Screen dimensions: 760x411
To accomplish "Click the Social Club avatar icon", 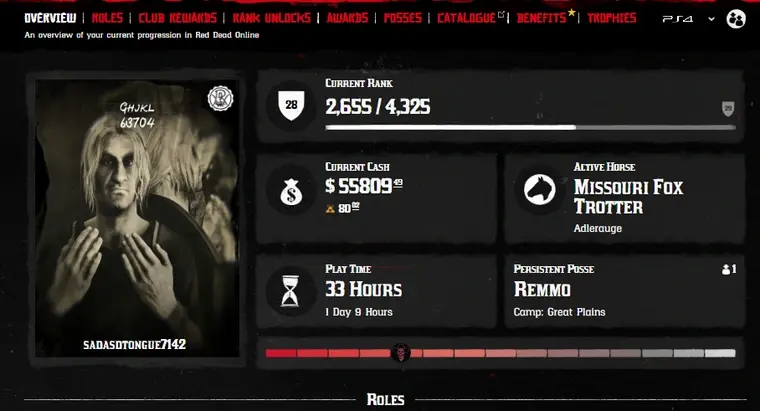I will point(736,19).
